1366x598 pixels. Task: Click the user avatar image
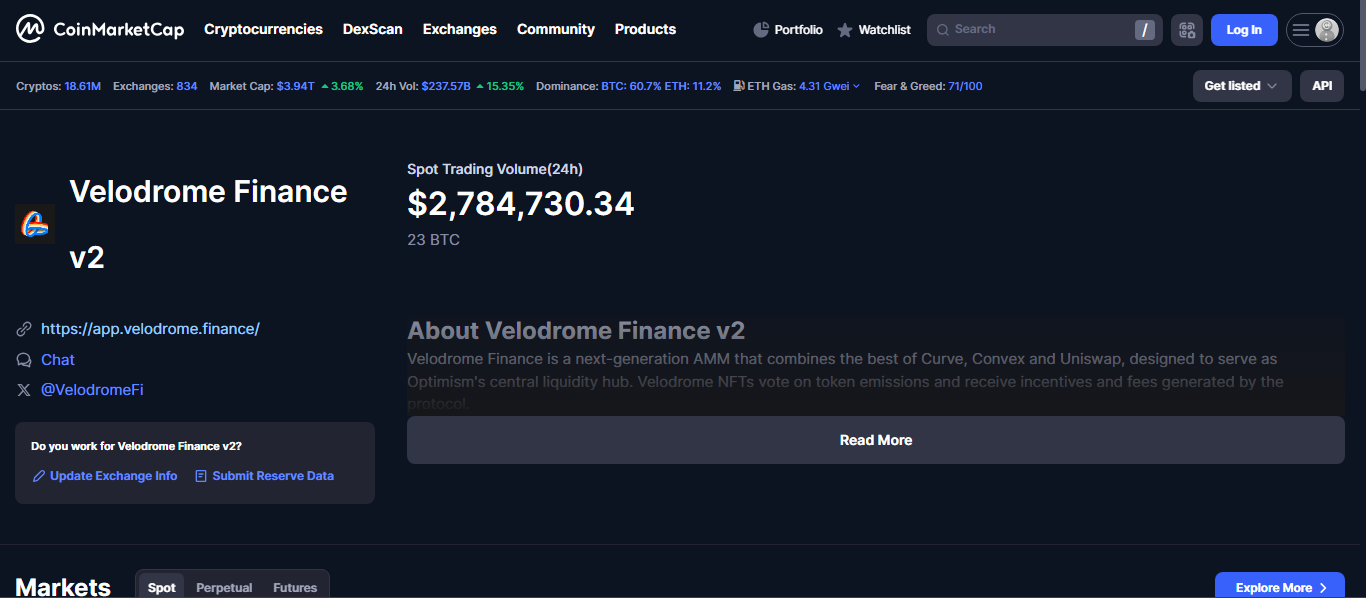[1327, 30]
